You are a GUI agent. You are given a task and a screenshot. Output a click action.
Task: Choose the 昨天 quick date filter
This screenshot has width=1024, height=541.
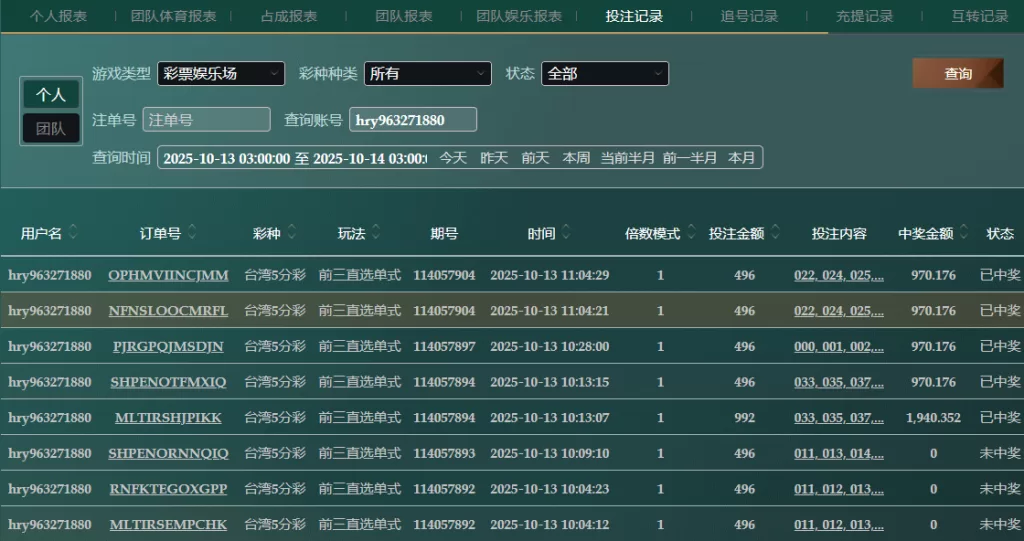494,158
